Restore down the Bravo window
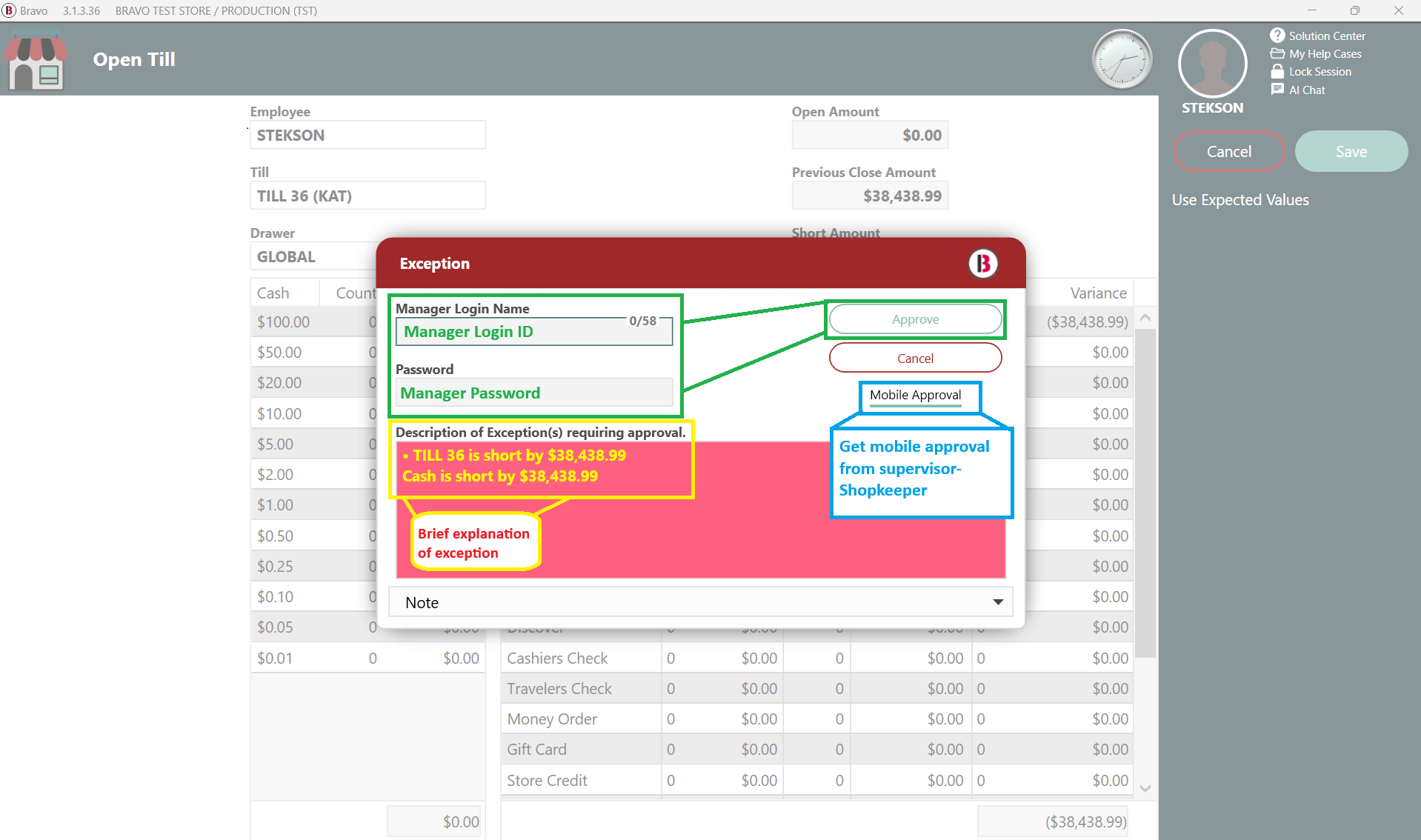The width and height of the screenshot is (1421, 840). (1354, 10)
